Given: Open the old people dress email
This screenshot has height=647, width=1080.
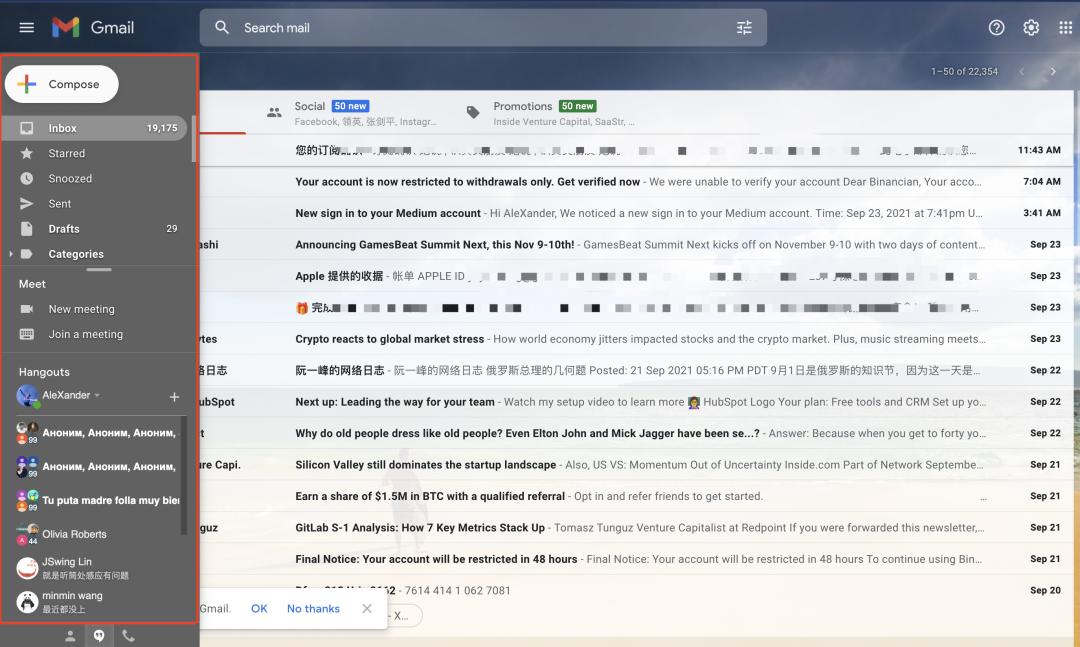Looking at the screenshot, I should [x=637, y=433].
